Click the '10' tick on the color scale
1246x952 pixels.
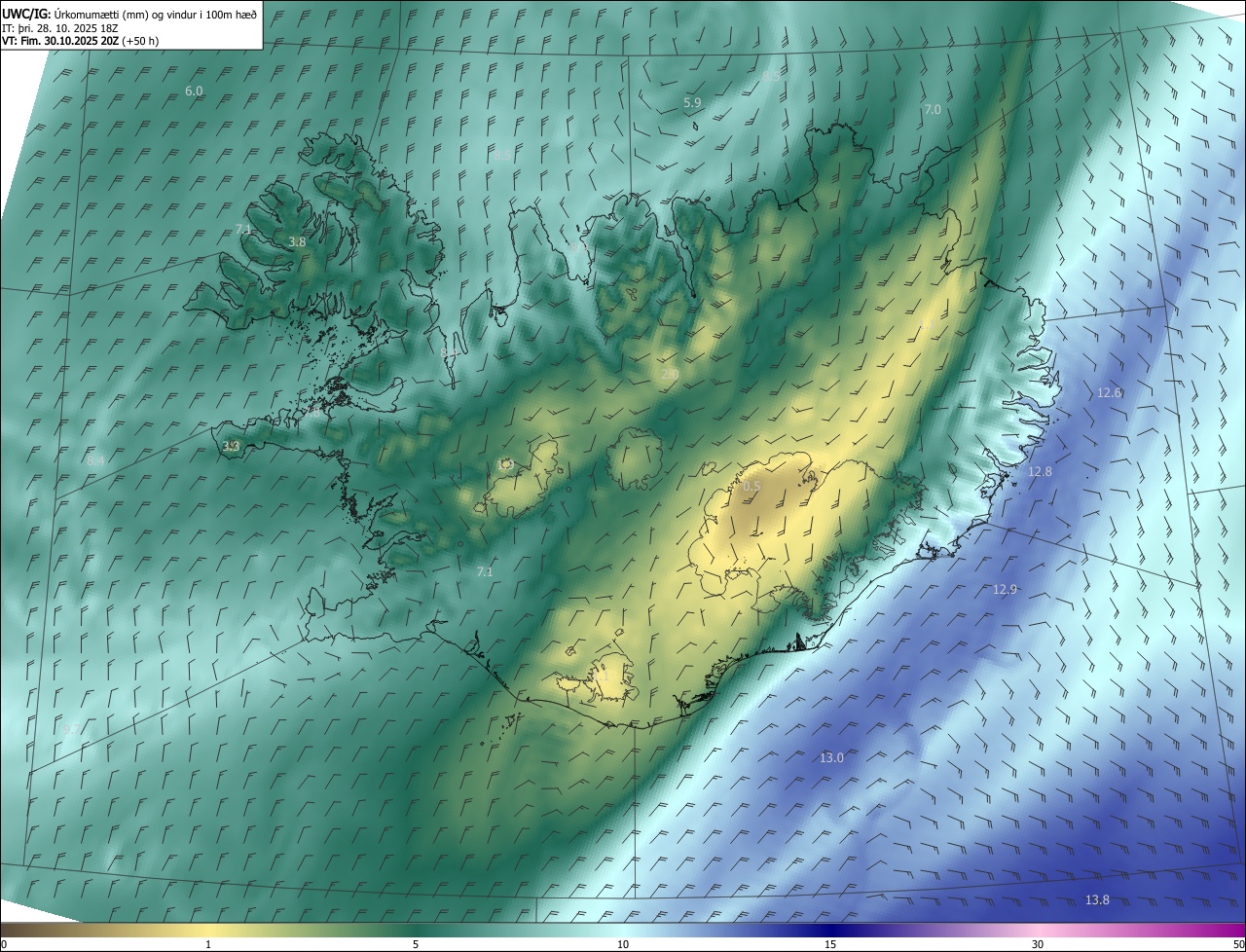coord(623,944)
